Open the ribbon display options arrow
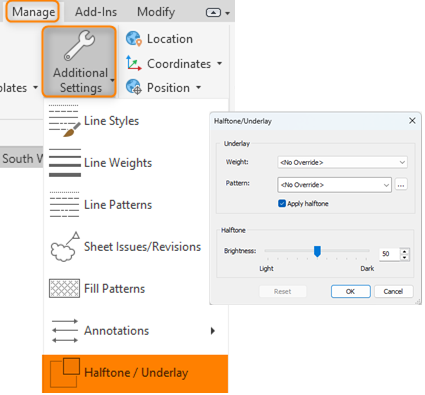Viewport: 425px width, 395px height. point(228,13)
